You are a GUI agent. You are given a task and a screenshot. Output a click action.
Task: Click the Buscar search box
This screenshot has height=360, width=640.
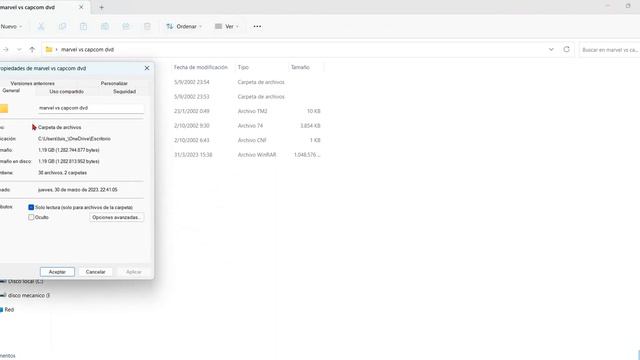point(609,49)
